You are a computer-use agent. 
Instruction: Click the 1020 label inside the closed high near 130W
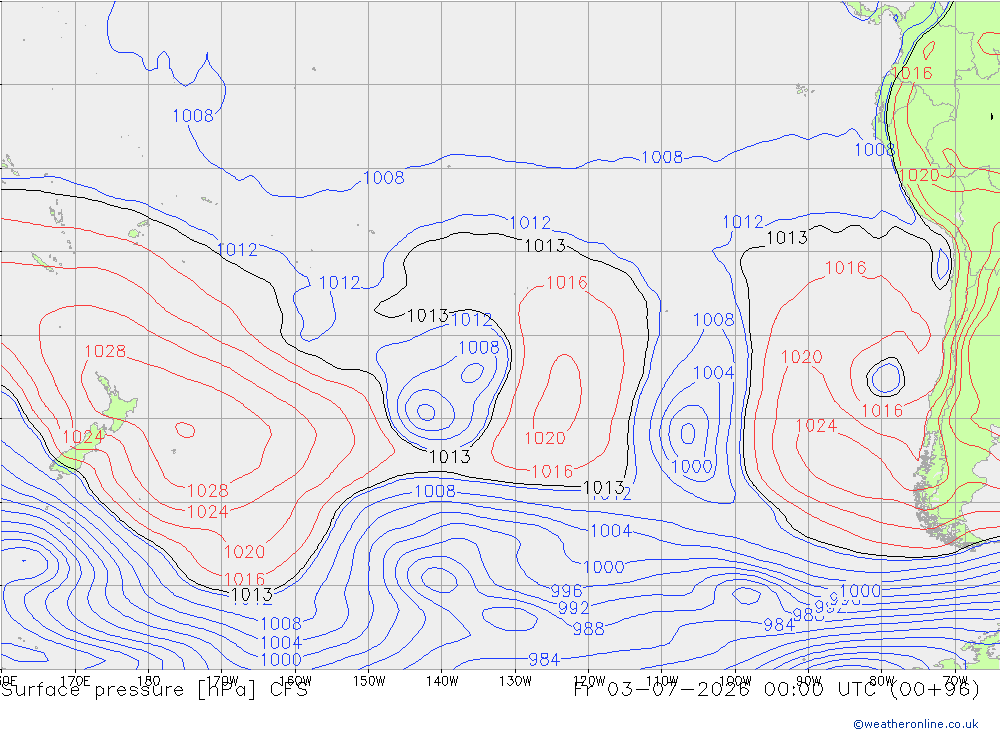545,438
